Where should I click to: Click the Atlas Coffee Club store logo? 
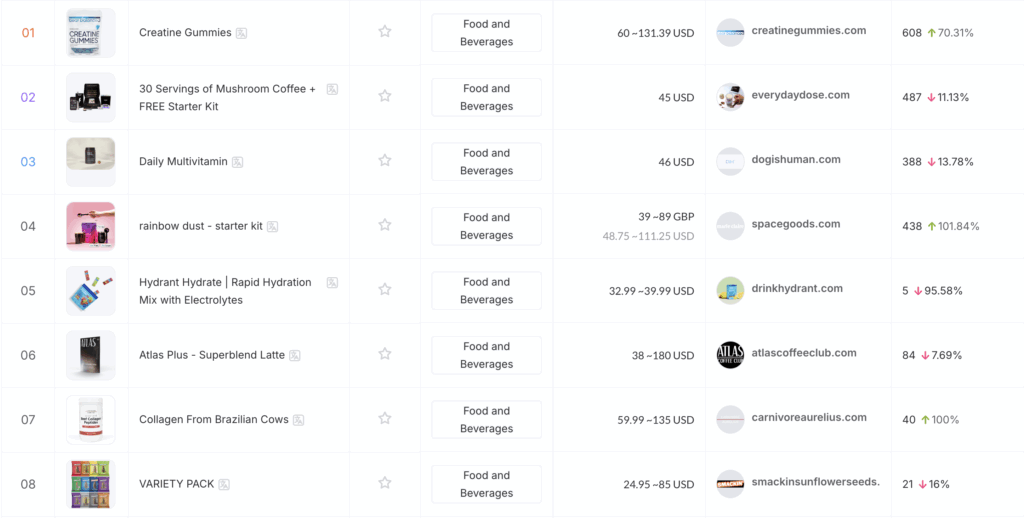pos(730,355)
